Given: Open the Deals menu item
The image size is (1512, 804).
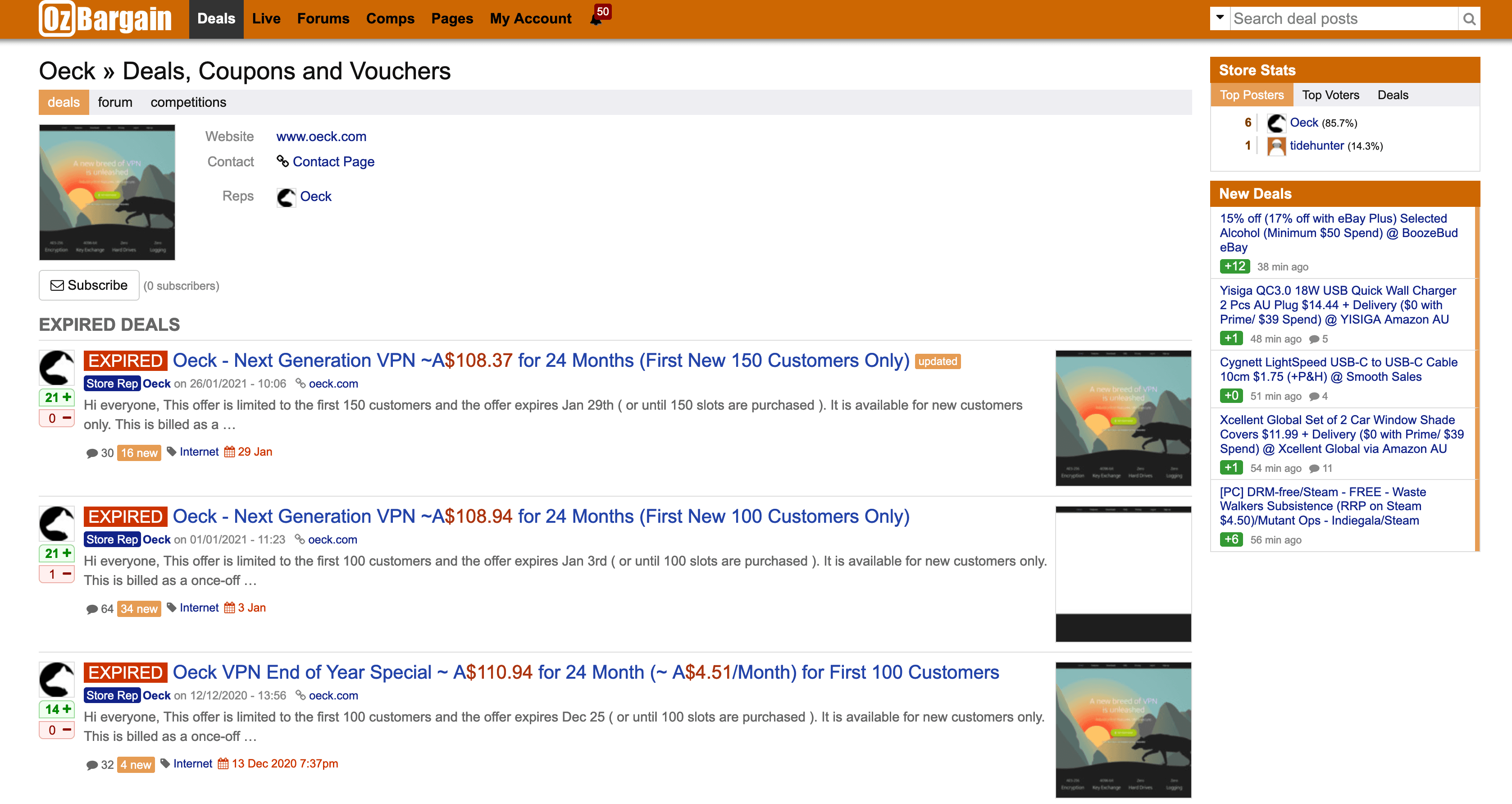Looking at the screenshot, I should tap(216, 19).
